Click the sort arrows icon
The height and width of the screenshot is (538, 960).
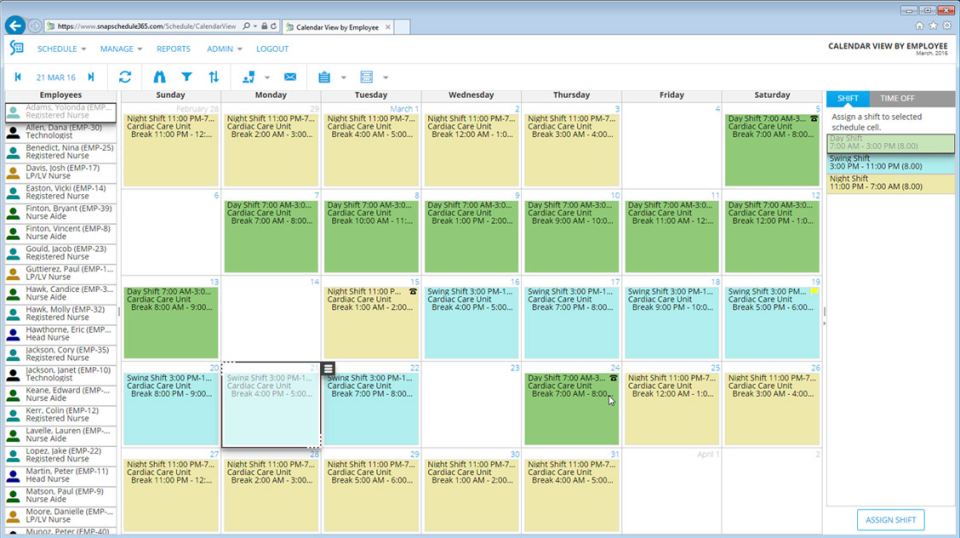click(214, 77)
